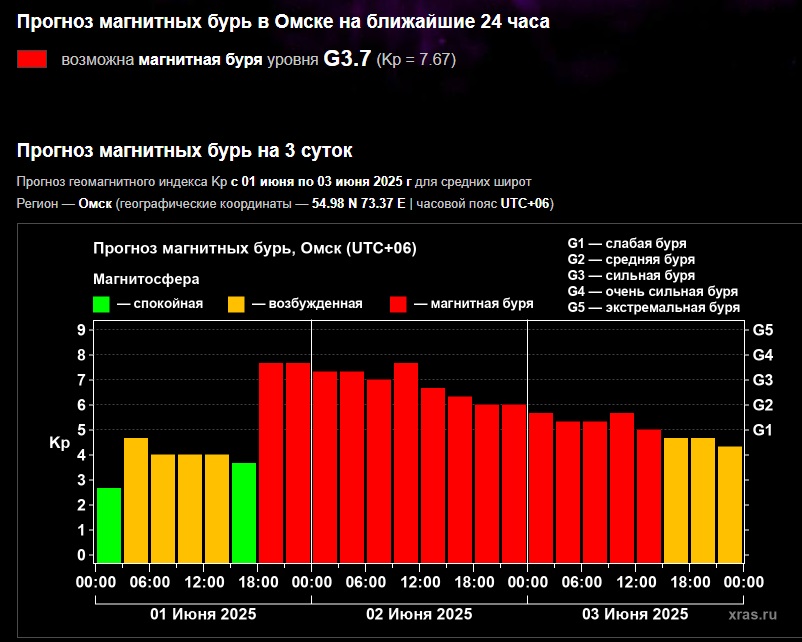The width and height of the screenshot is (802, 642).
Task: Click the green bar just before 18:00 June 1
Action: click(x=244, y=512)
